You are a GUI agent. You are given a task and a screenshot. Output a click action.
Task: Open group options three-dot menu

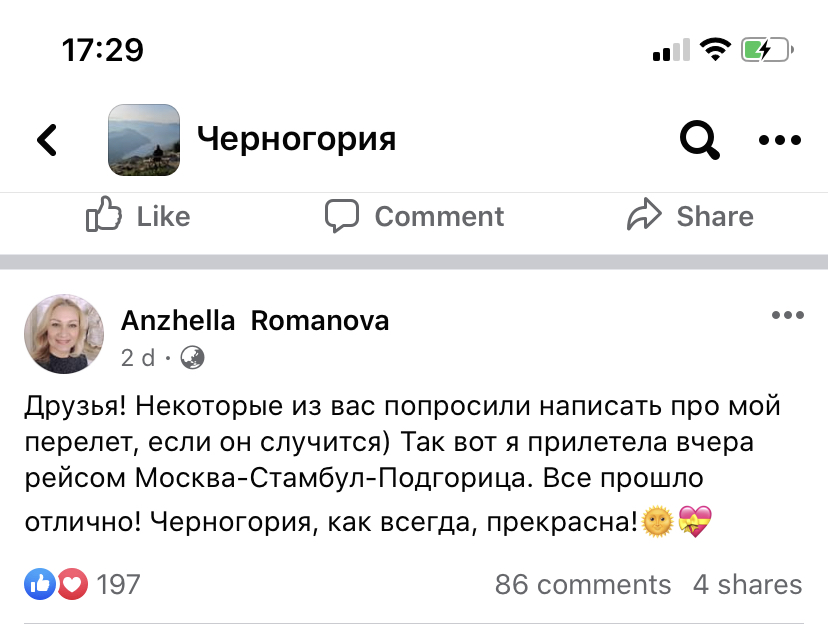click(x=780, y=140)
